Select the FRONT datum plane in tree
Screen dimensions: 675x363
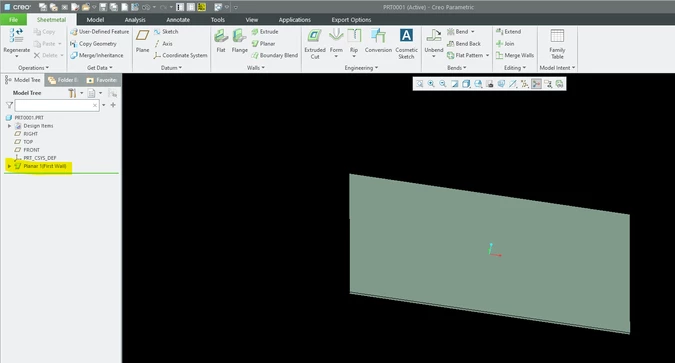[x=31, y=150]
